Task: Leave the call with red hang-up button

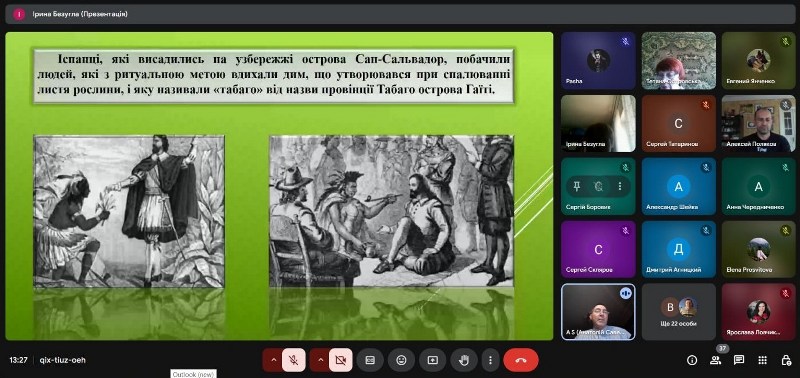Action: tap(521, 360)
